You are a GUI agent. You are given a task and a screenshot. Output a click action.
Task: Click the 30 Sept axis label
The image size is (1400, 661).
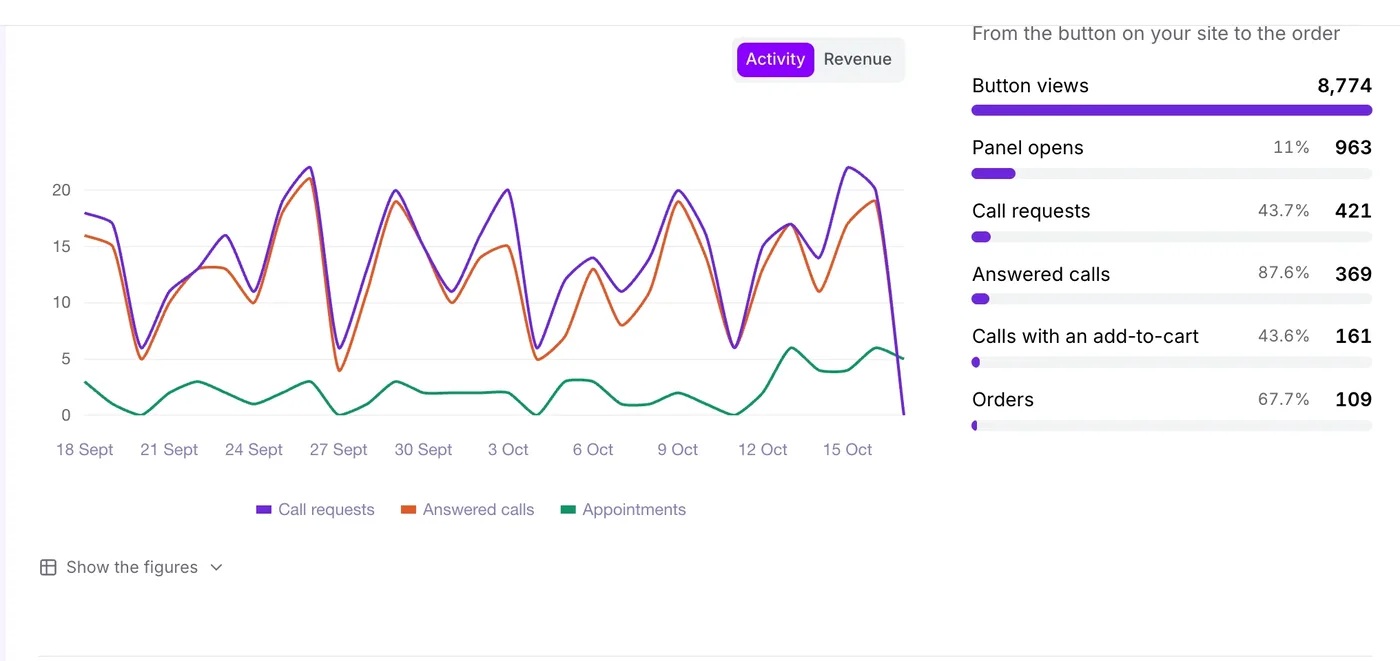coord(423,450)
